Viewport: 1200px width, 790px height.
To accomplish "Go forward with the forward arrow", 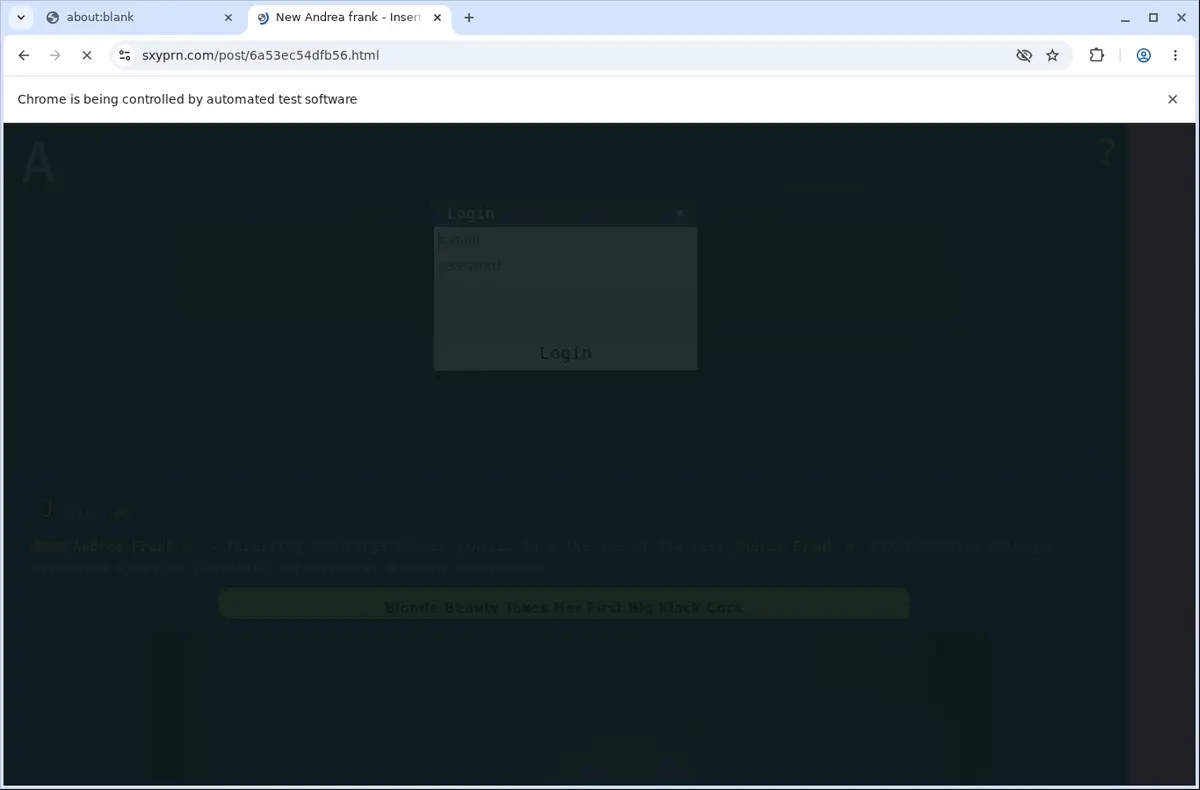I will click(55, 55).
